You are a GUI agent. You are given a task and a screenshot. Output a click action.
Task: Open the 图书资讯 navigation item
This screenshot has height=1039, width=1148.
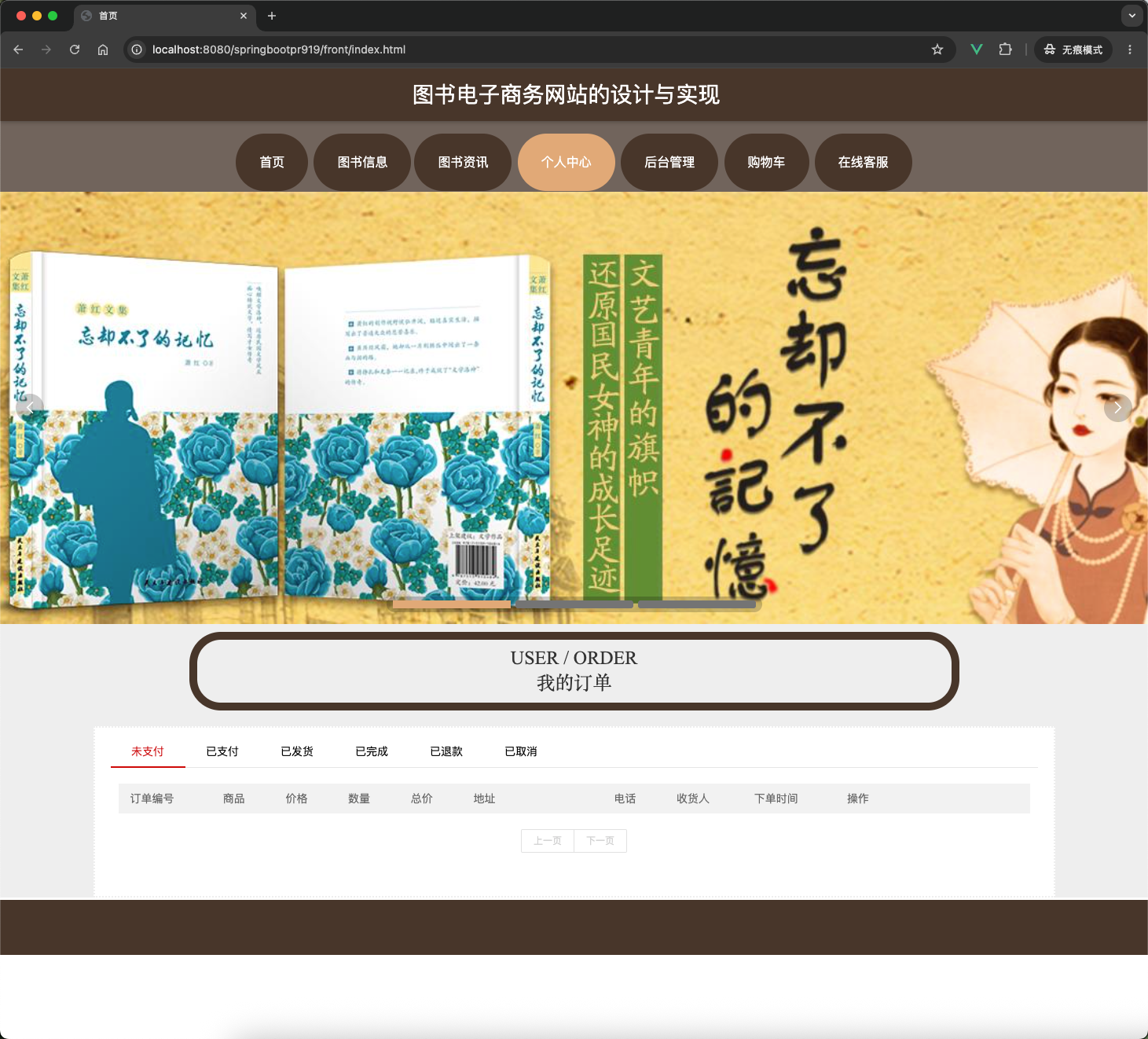pos(463,162)
